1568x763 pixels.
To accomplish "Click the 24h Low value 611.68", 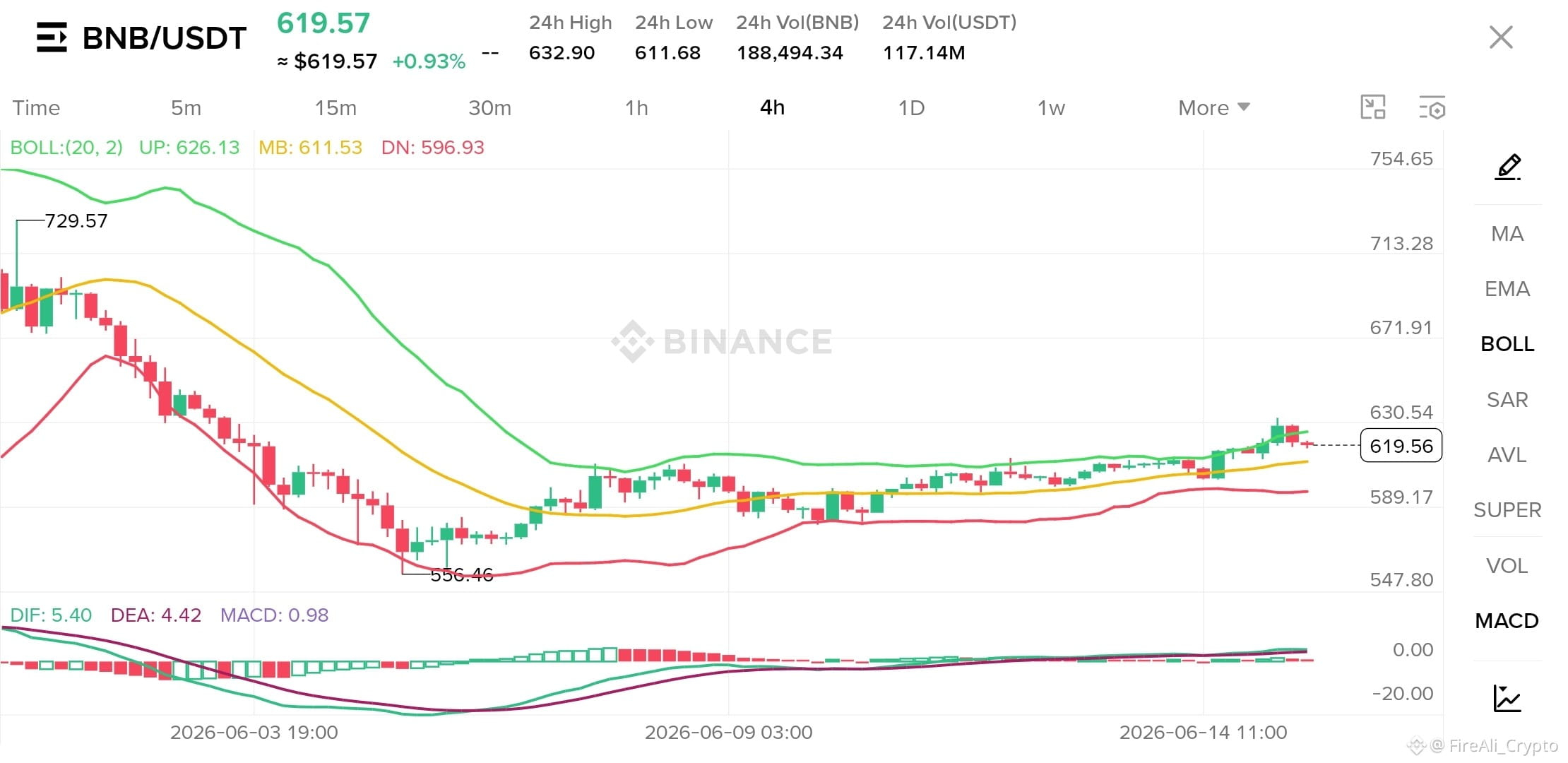I will click(667, 53).
